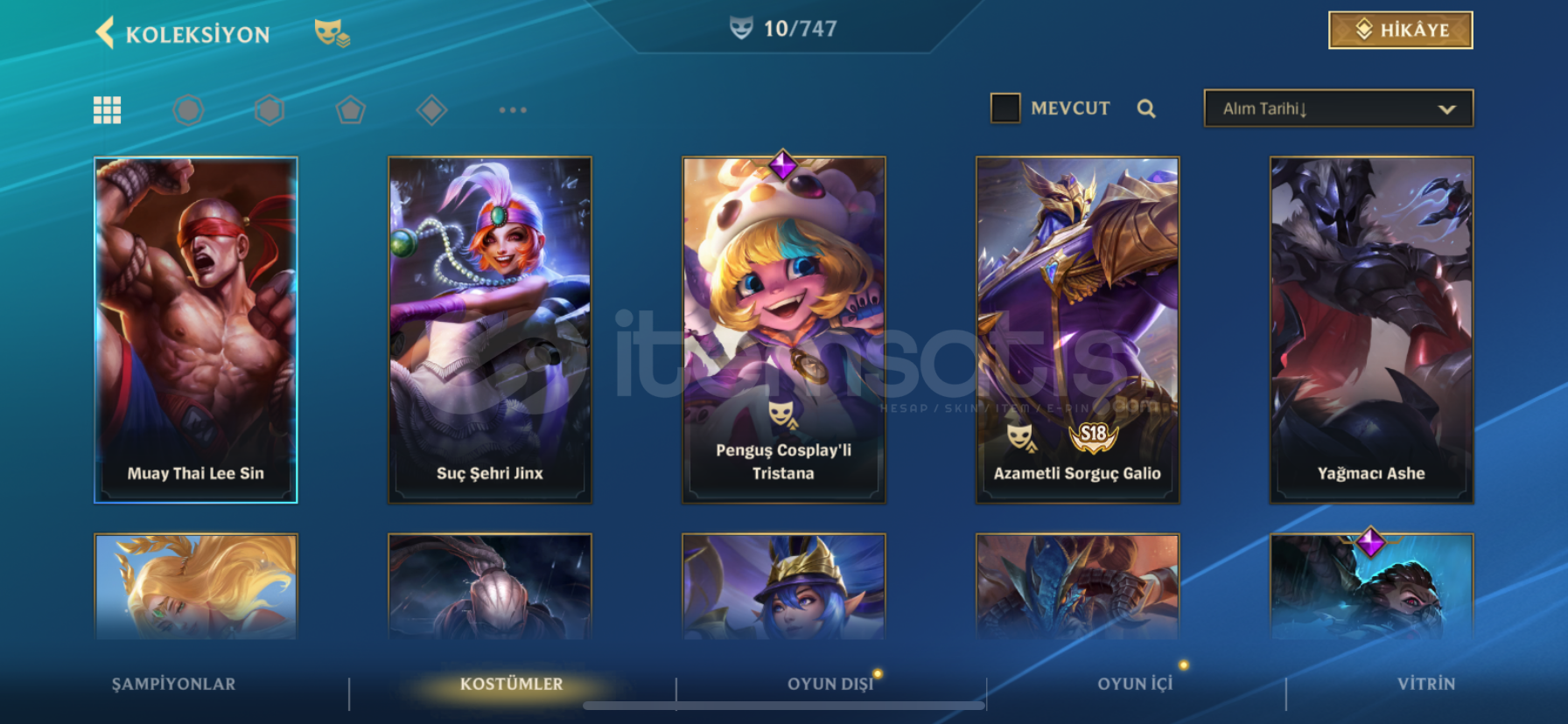
Task: Open the Yağmacı Ashe skin card
Action: (1372, 330)
